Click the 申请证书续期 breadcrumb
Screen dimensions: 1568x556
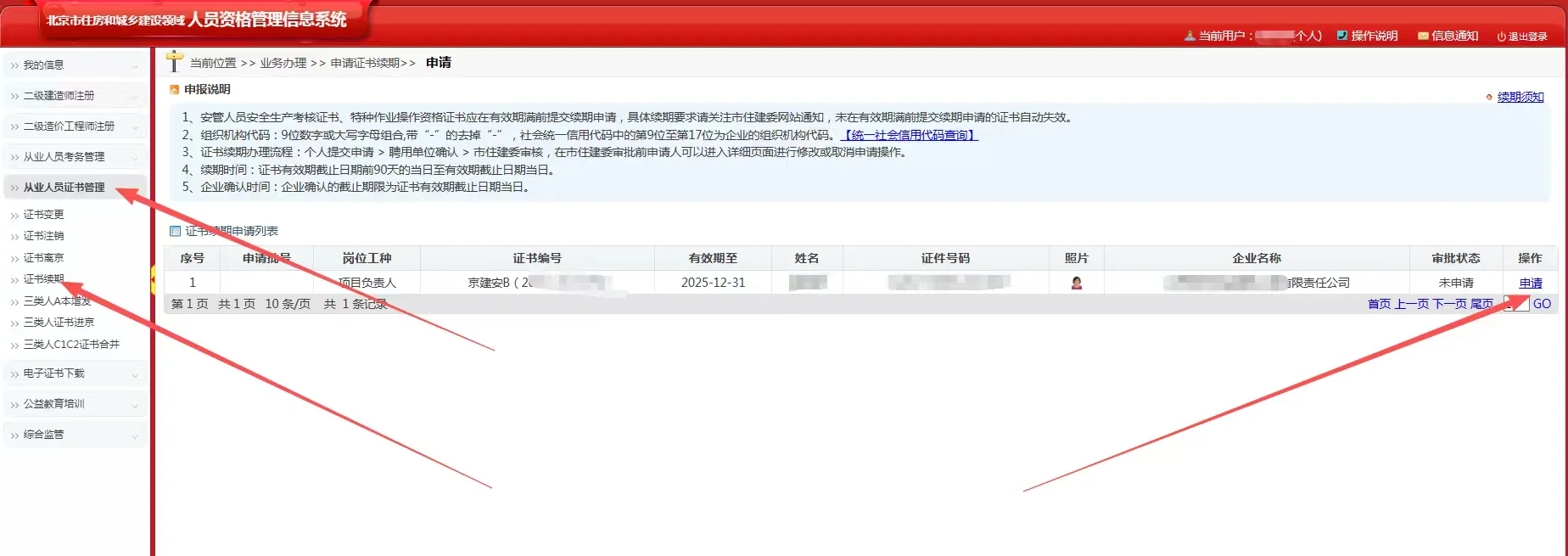365,63
